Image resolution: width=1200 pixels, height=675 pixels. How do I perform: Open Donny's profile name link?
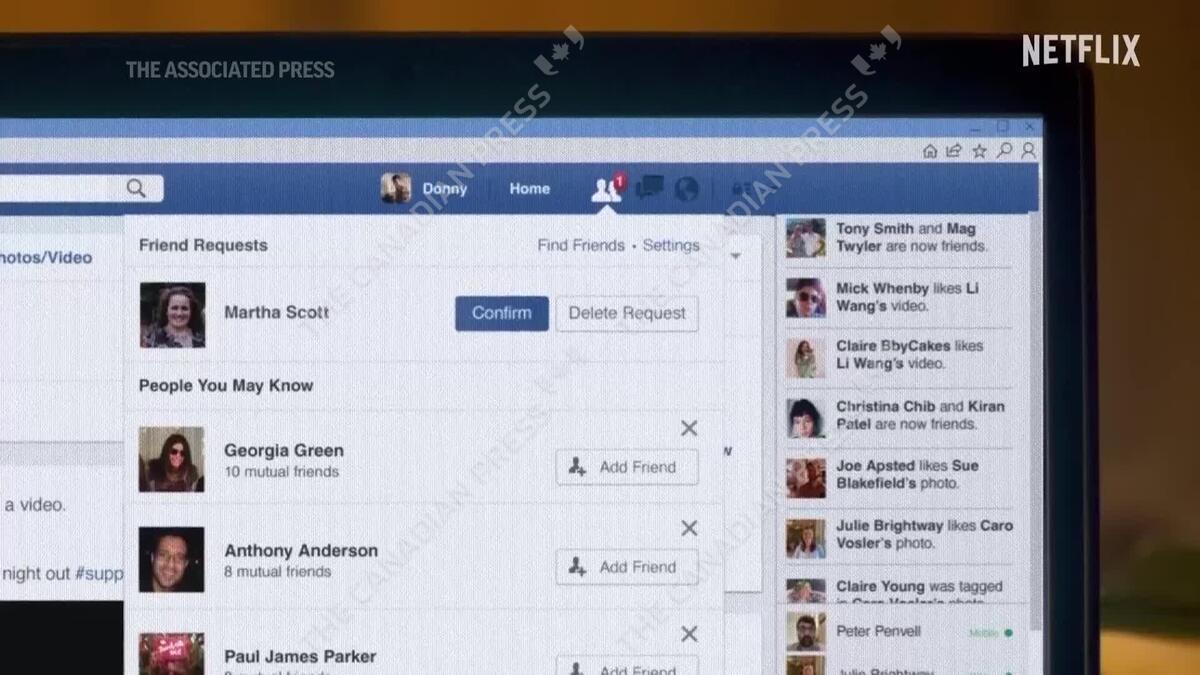pyautogui.click(x=444, y=188)
